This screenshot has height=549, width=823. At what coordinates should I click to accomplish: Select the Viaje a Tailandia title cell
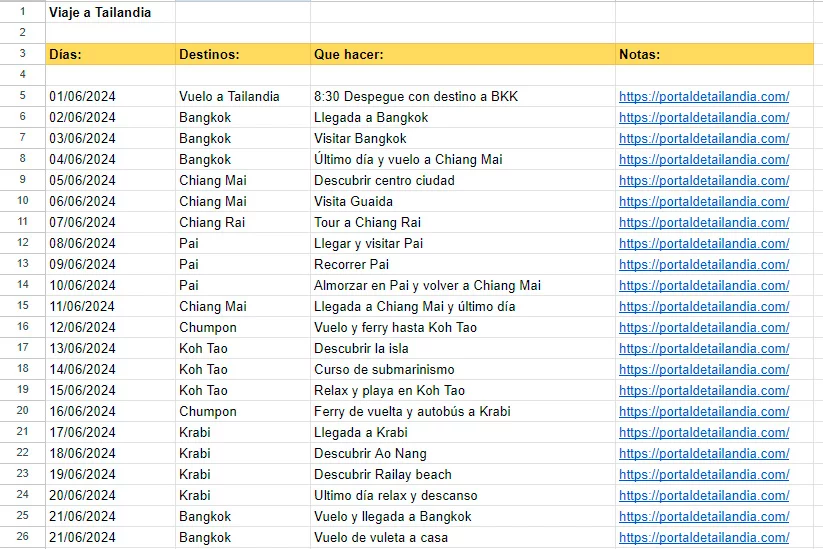coord(110,12)
